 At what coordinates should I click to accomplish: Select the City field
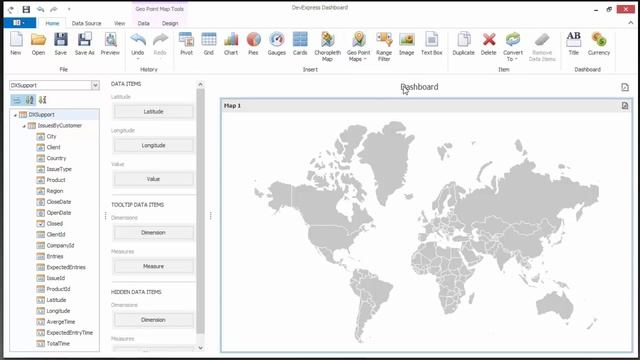click(51, 136)
